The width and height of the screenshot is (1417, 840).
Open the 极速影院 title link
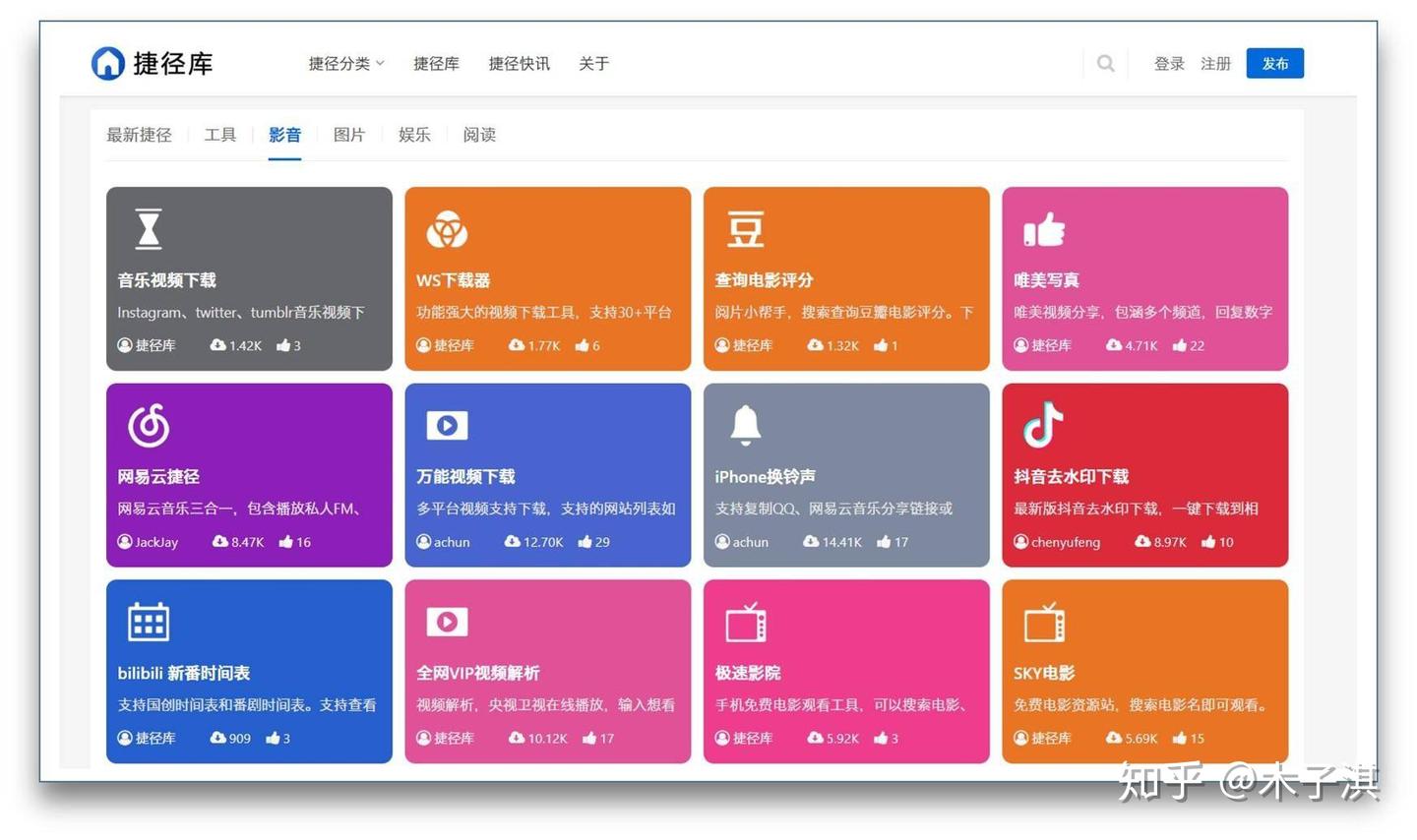click(x=748, y=673)
